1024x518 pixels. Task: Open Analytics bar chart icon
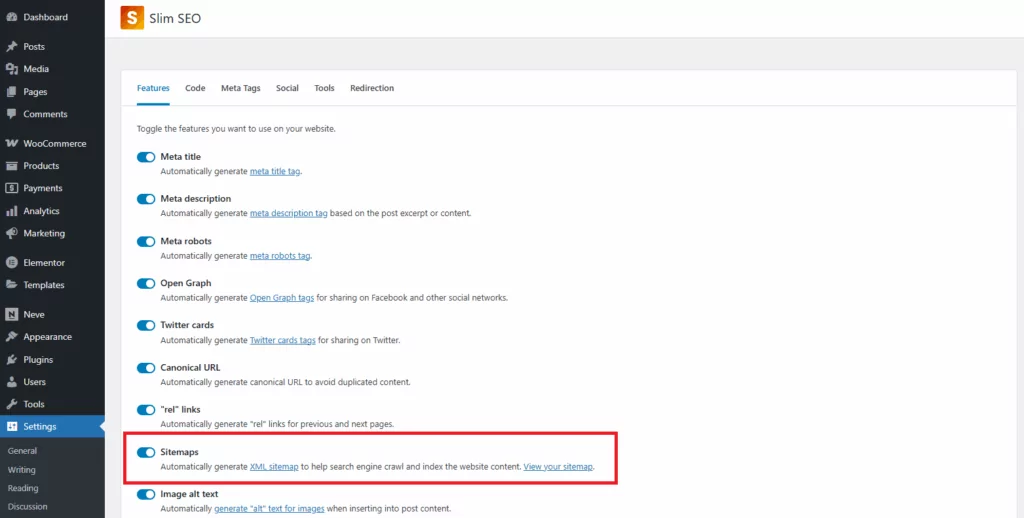(x=11, y=211)
